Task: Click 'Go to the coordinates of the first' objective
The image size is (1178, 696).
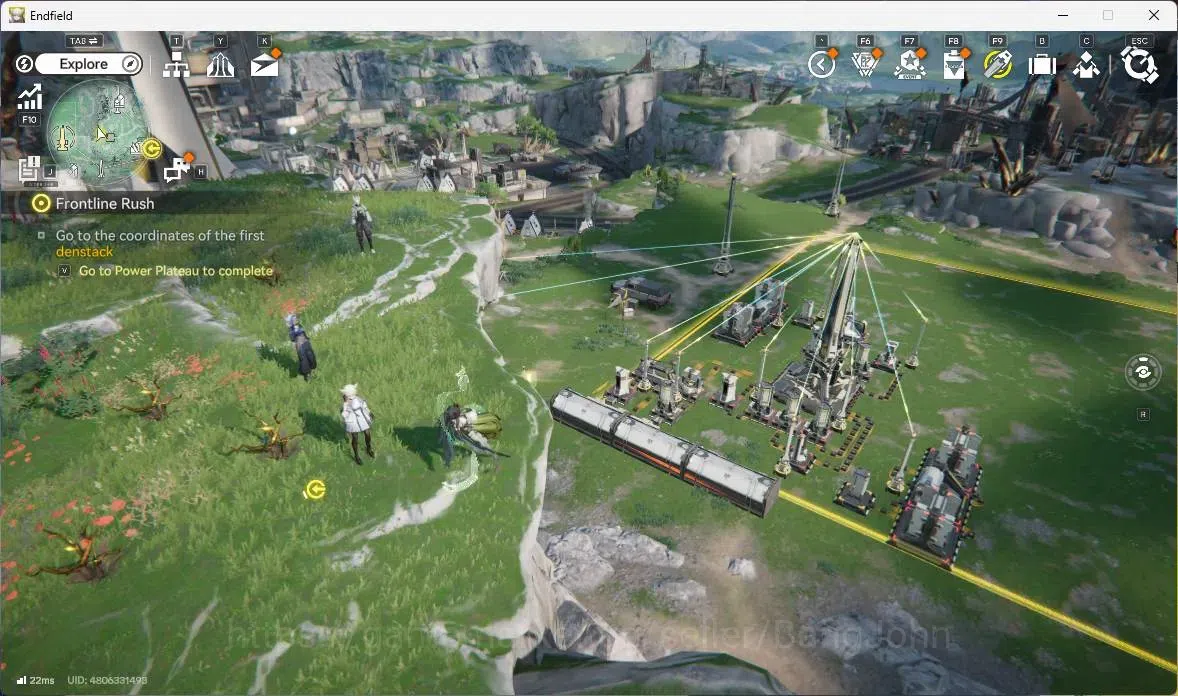Action: pos(160,235)
